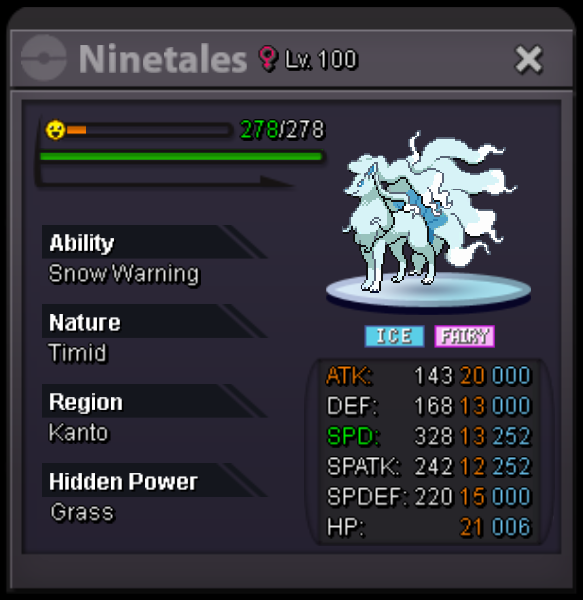Image resolution: width=583 pixels, height=600 pixels.
Task: Click the Timid nature value
Action: [78, 352]
